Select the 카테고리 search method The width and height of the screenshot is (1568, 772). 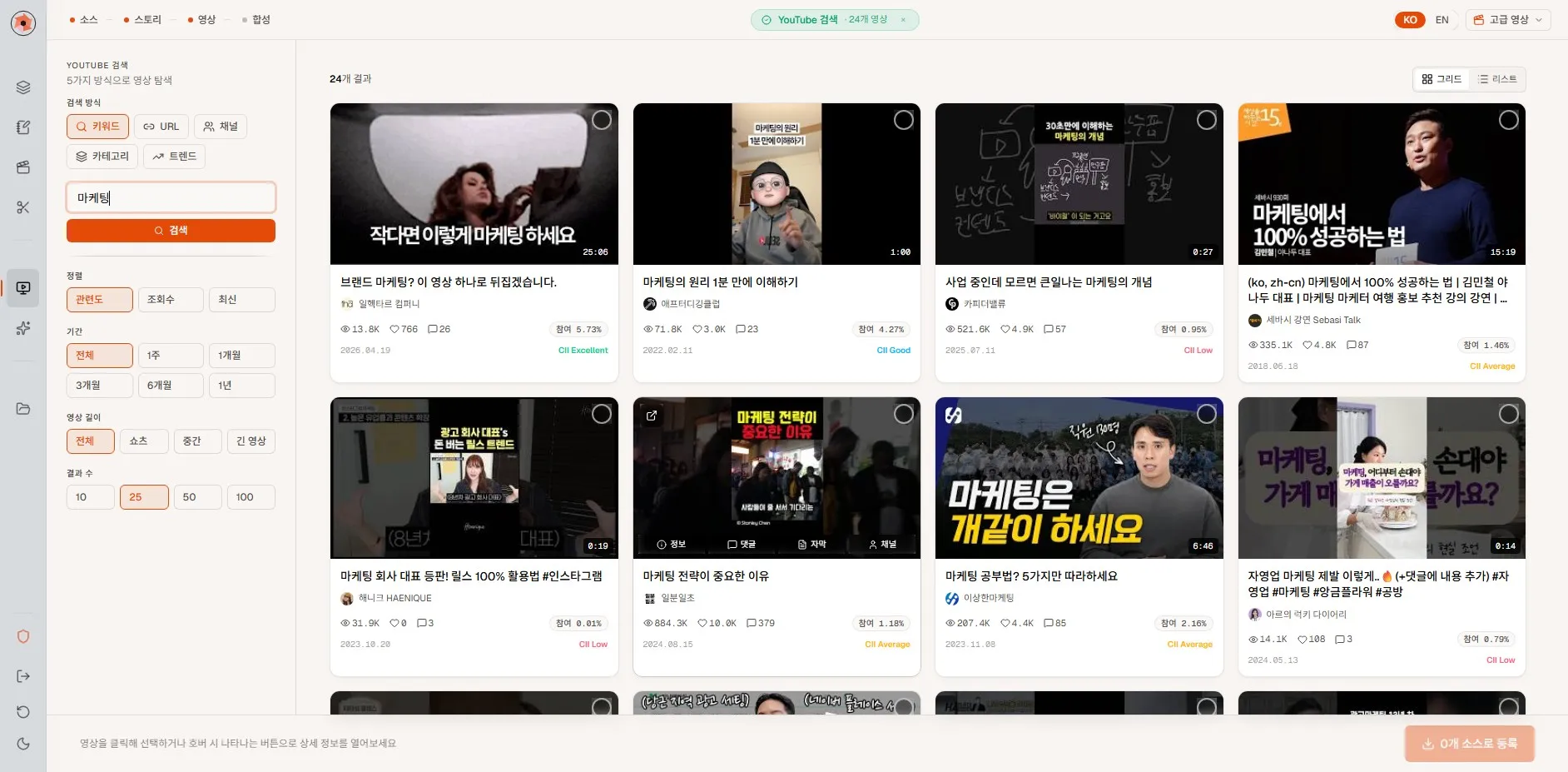tap(102, 157)
